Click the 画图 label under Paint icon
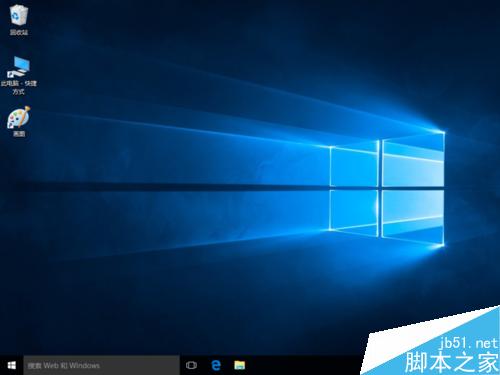This screenshot has width=500, height=375. pos(19,134)
